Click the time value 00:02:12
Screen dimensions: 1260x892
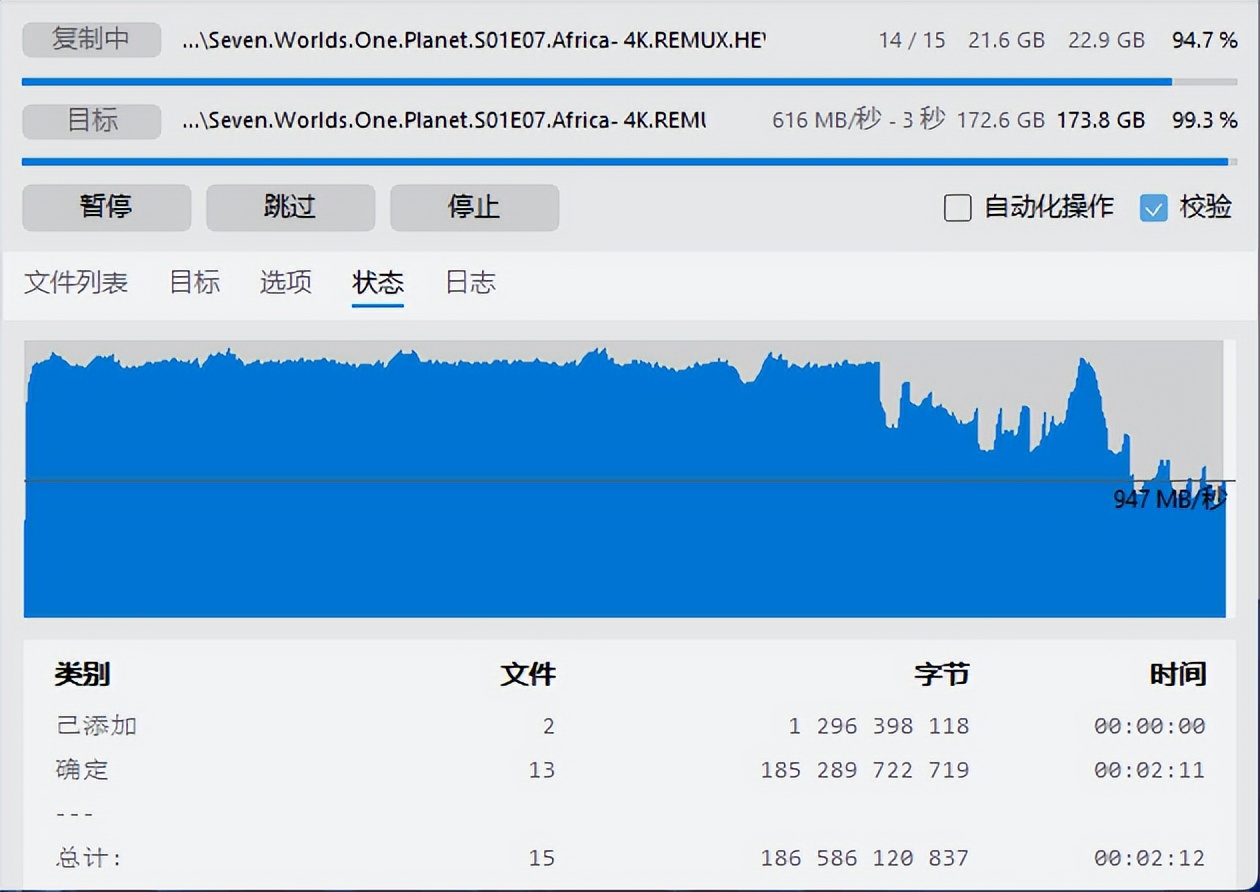[1150, 858]
